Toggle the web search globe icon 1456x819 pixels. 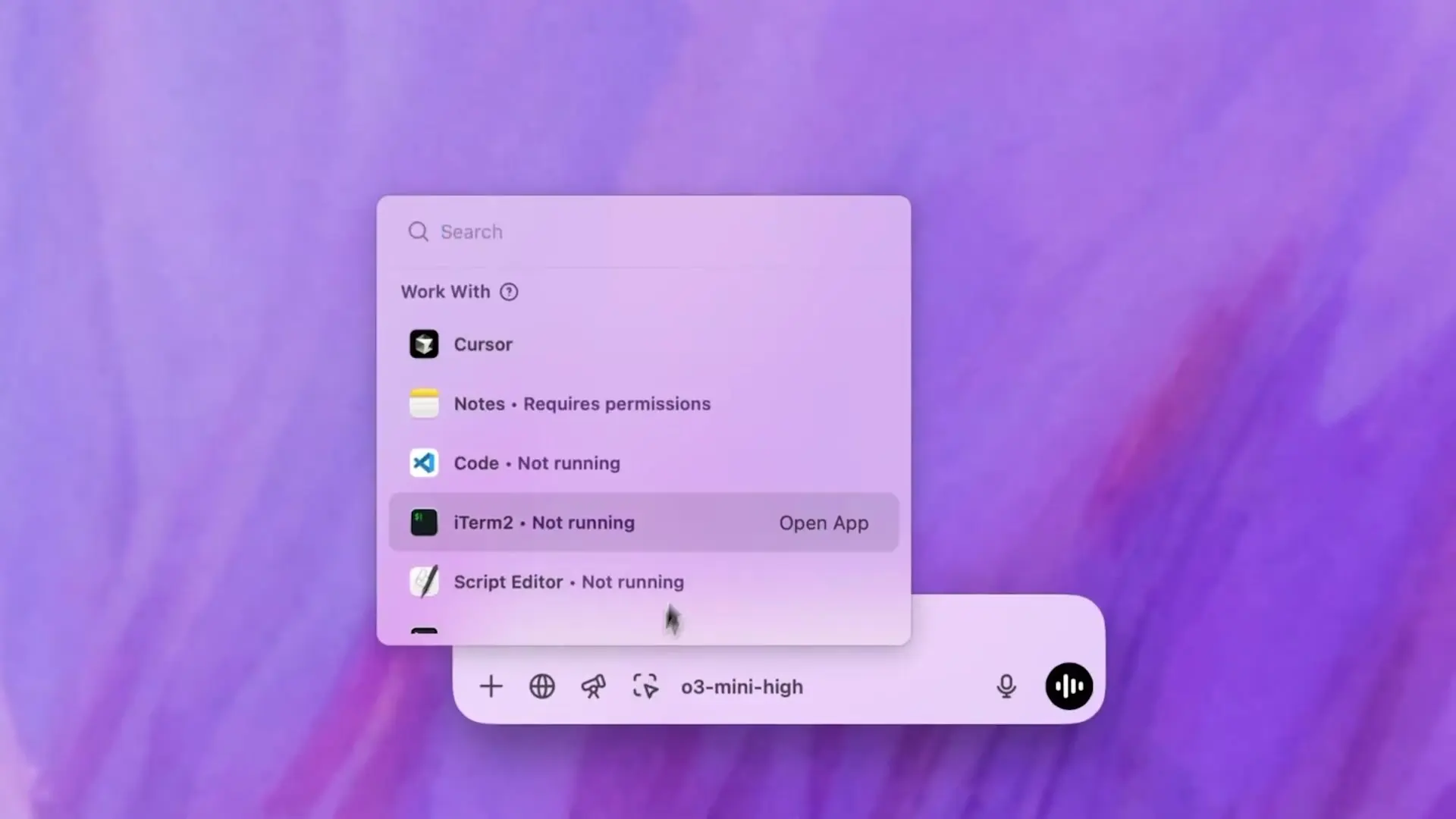click(x=542, y=686)
